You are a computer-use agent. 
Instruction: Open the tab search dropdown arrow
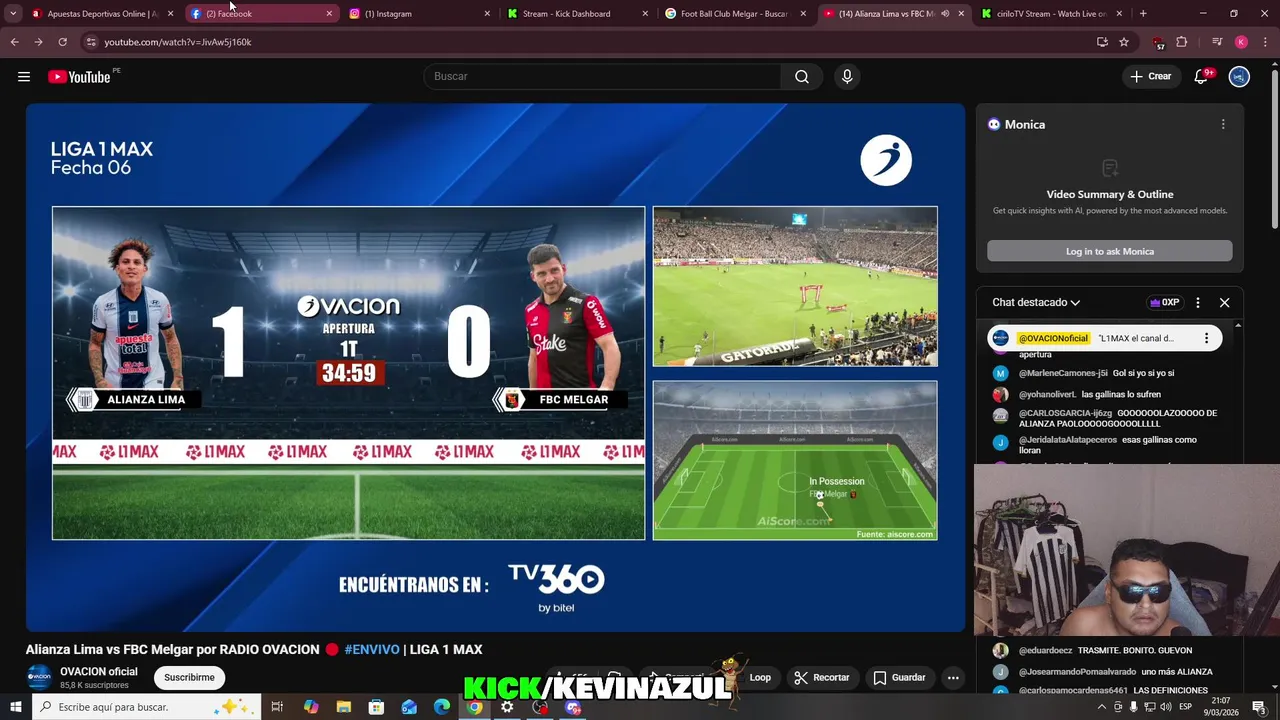tap(13, 14)
